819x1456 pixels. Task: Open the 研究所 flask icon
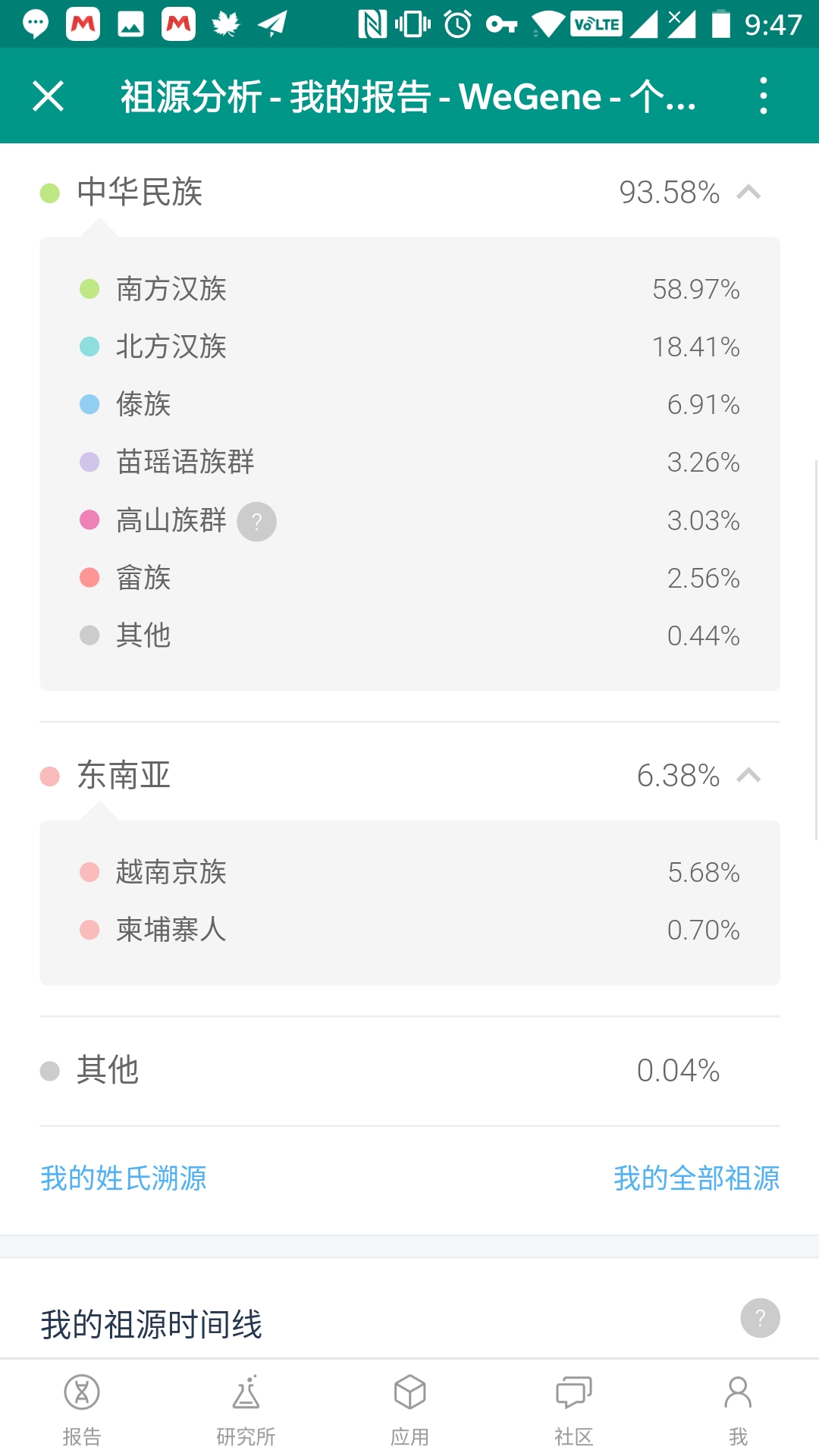point(246,1393)
